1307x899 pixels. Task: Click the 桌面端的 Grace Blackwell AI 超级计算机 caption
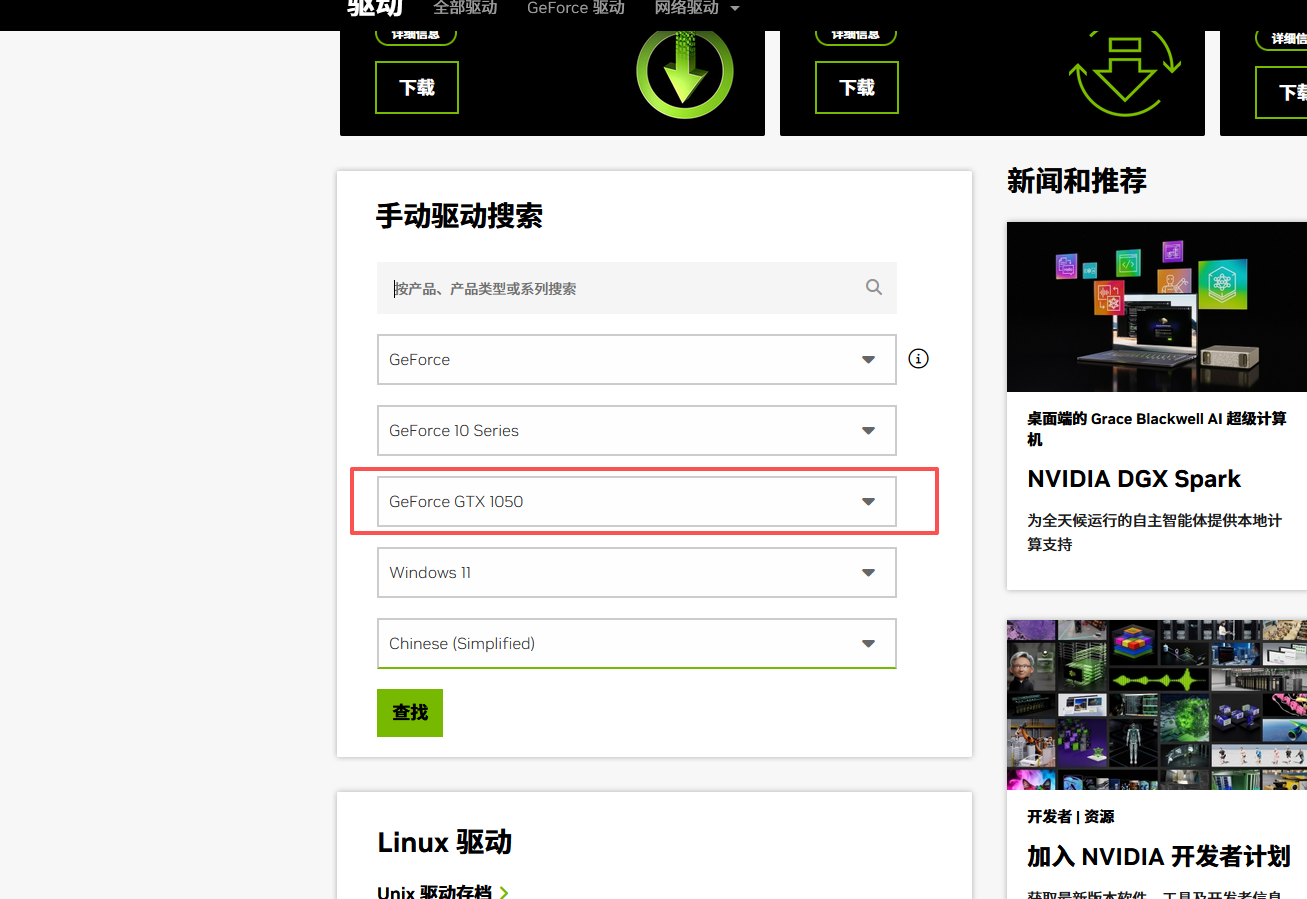[1157, 429]
